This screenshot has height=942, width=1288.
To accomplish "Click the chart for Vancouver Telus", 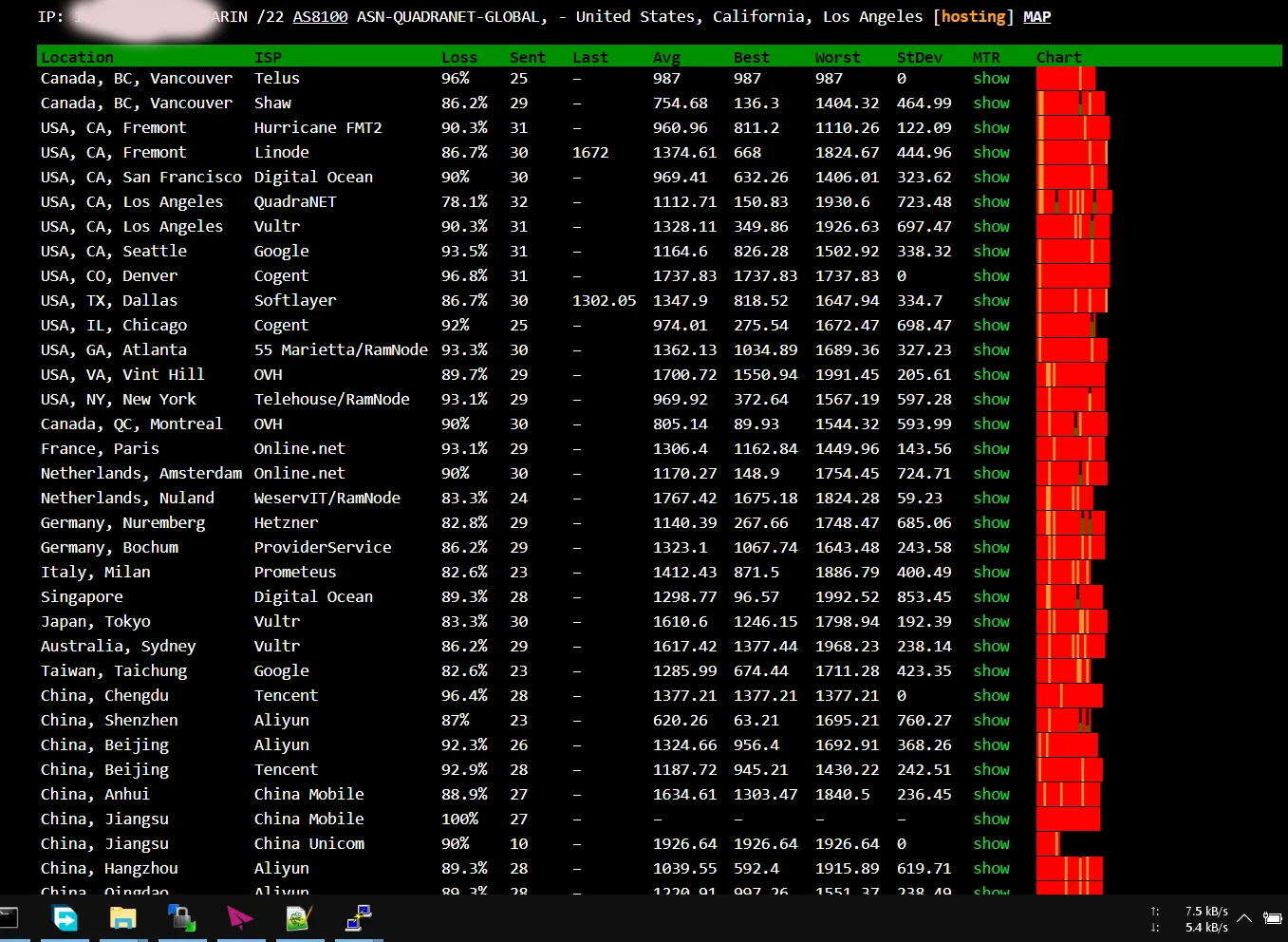I will click(x=1066, y=78).
